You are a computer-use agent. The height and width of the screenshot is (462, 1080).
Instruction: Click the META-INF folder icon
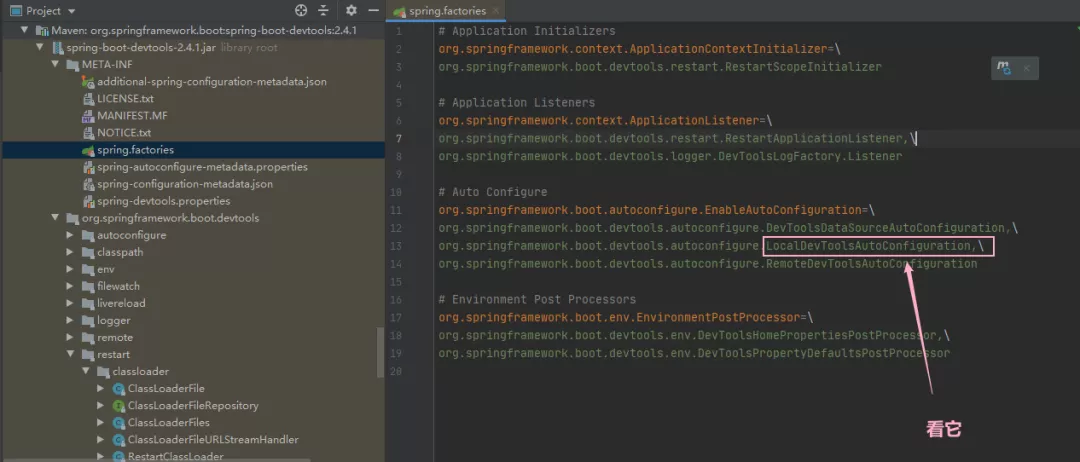tap(71, 65)
